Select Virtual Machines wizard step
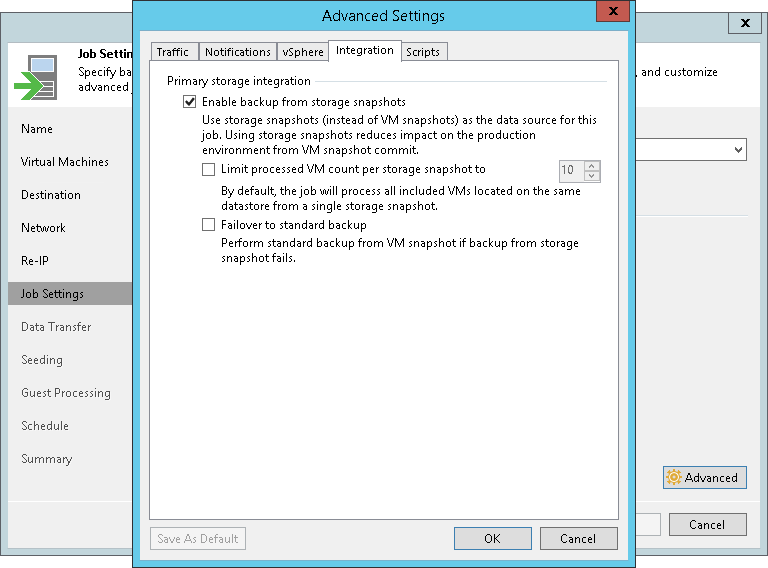 (65, 162)
